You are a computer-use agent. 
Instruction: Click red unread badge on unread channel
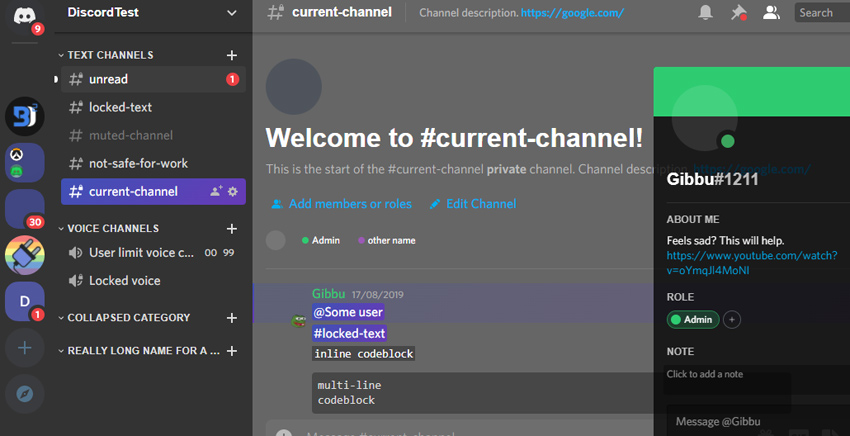(232, 79)
